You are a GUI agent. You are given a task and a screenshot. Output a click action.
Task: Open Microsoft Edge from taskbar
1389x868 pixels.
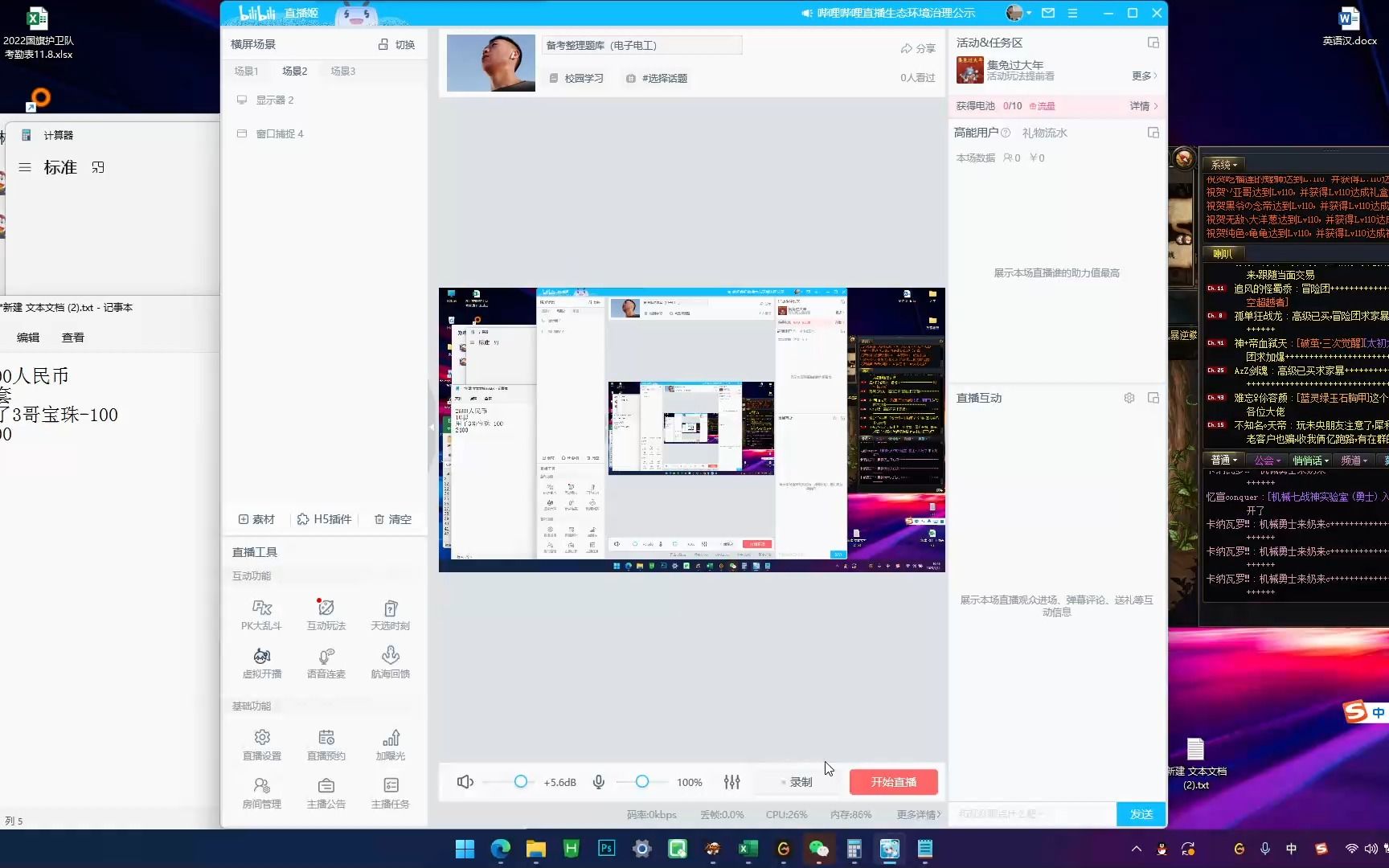[500, 849]
